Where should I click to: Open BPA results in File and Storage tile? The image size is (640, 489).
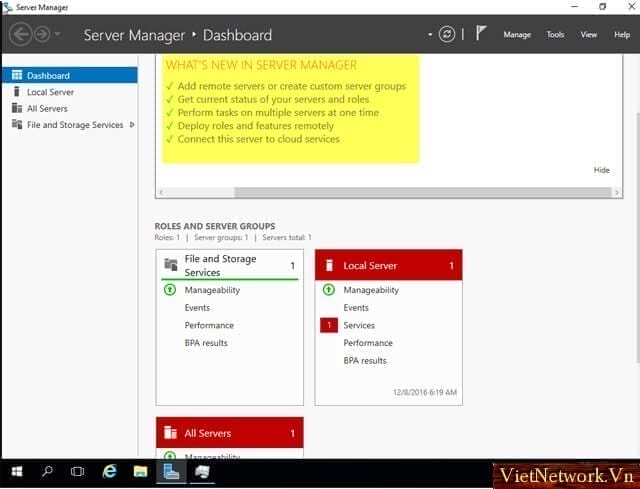point(206,343)
